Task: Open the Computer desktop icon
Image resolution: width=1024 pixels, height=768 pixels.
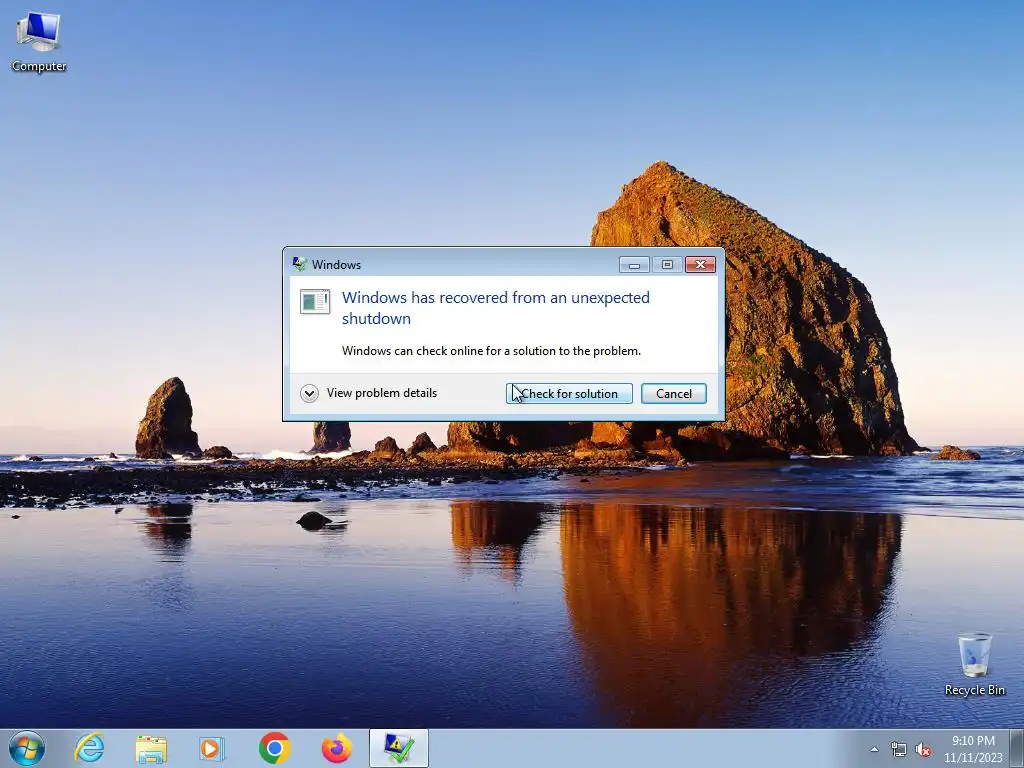Action: 39,42
